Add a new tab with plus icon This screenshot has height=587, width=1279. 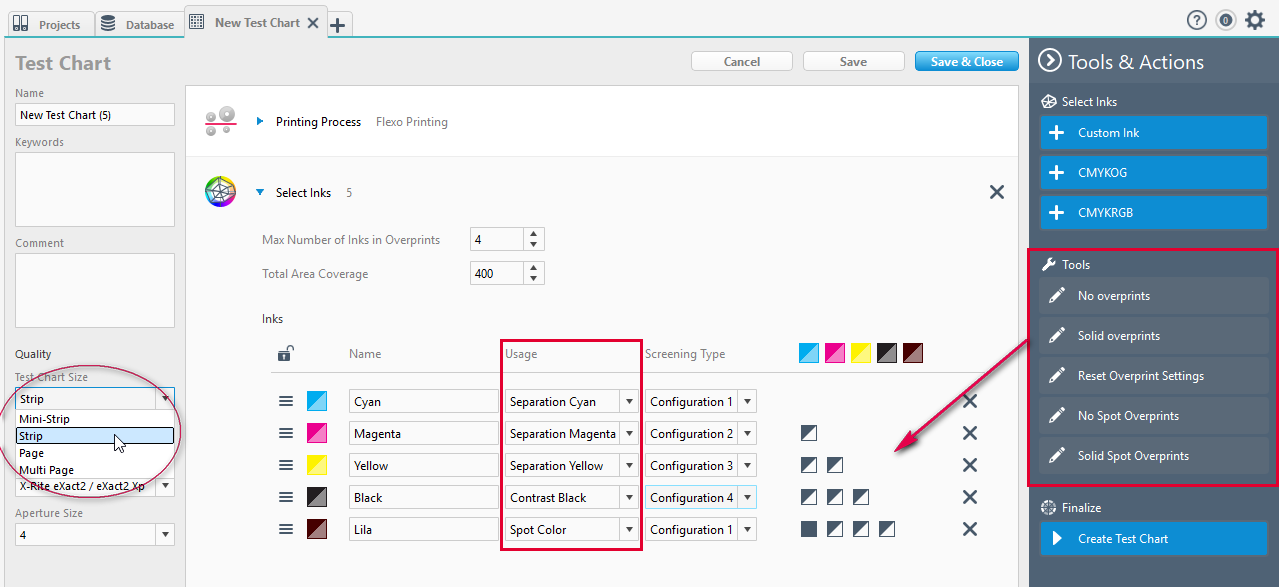(339, 25)
